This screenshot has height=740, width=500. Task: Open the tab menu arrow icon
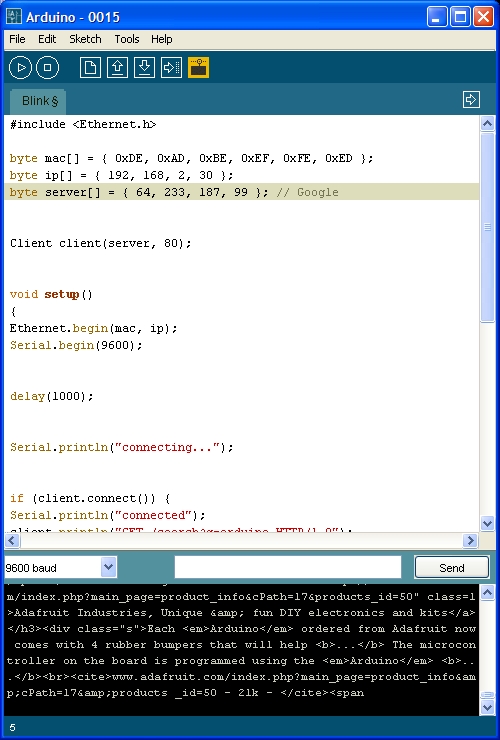(471, 100)
